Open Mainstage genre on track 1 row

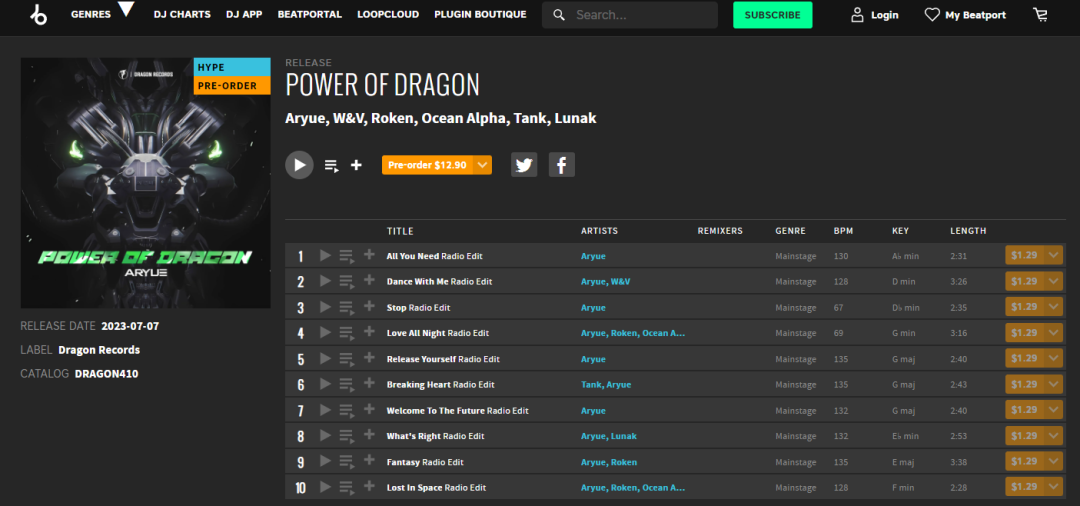[796, 256]
